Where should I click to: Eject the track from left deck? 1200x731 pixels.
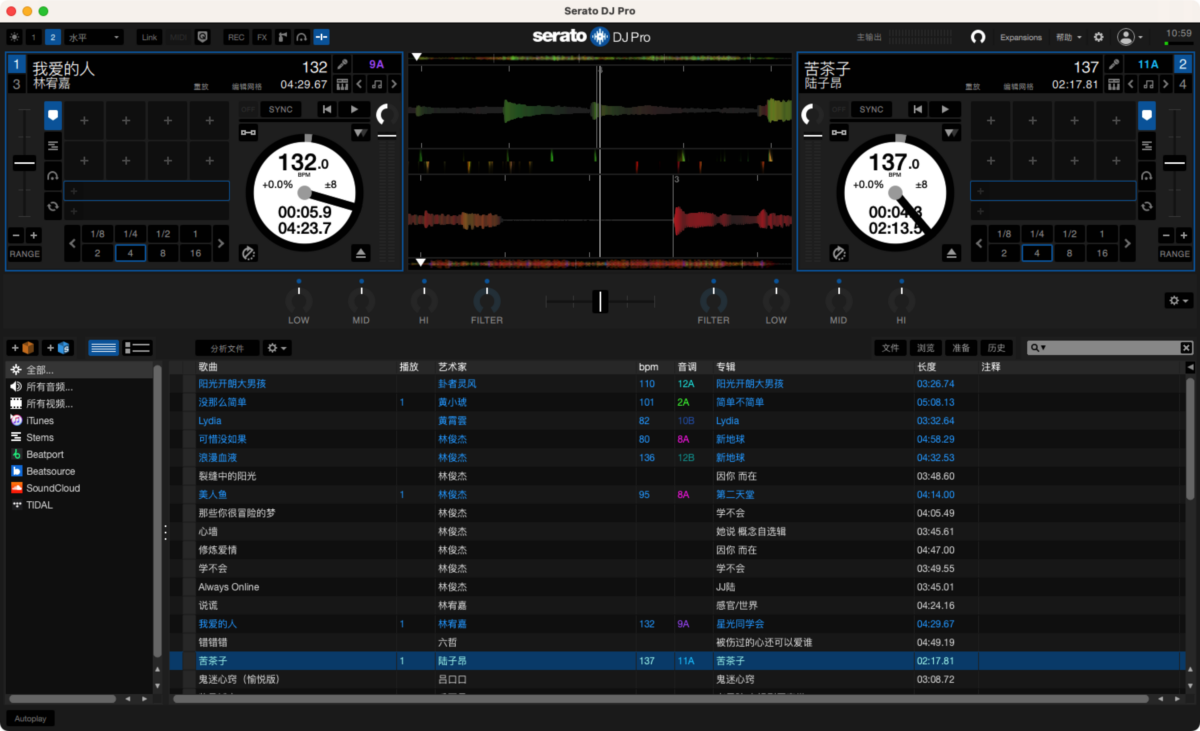point(362,253)
